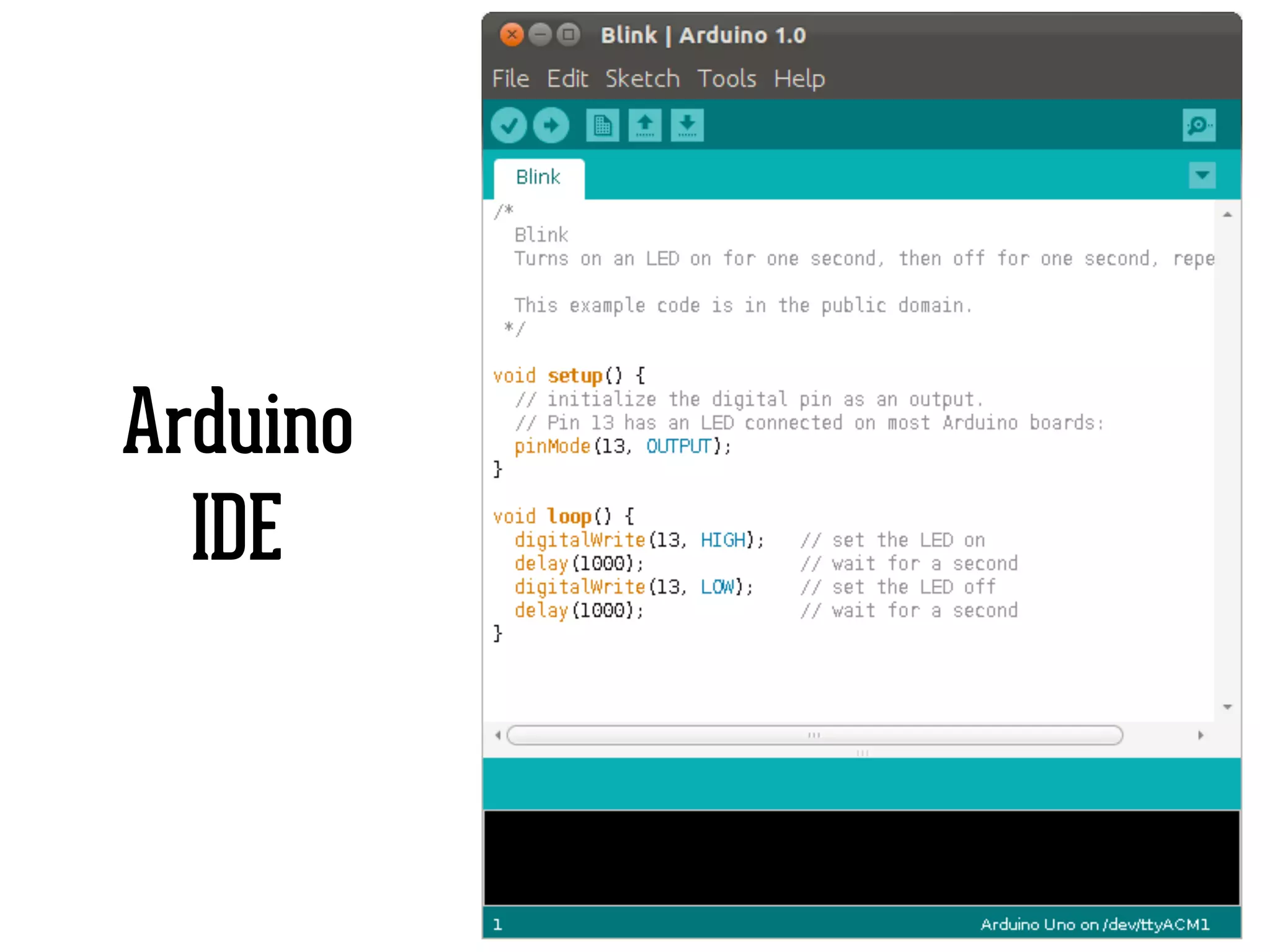This screenshot has width=1270, height=952.
Task: Click the first 'delay(1000);' after HIGH
Action: (x=579, y=563)
